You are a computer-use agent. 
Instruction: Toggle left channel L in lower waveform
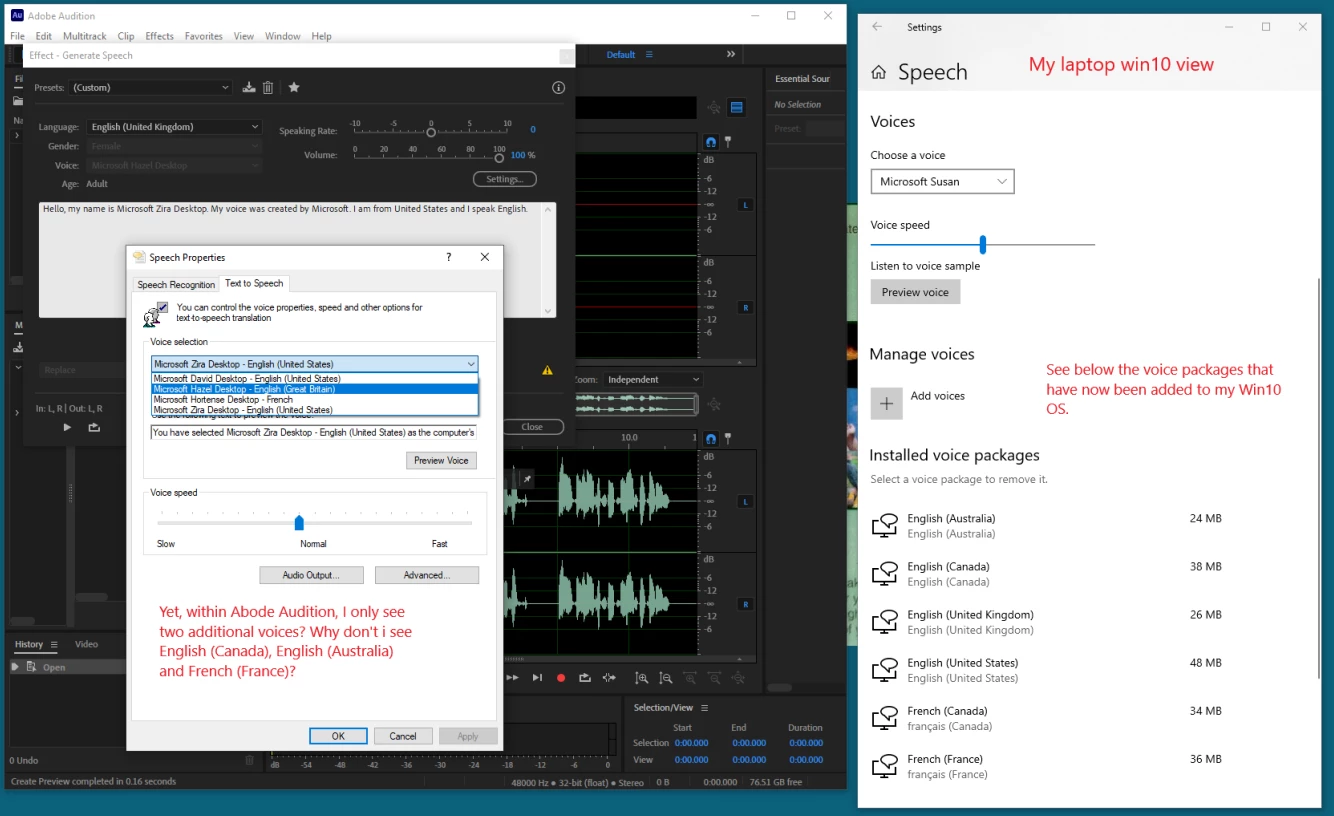click(x=745, y=502)
